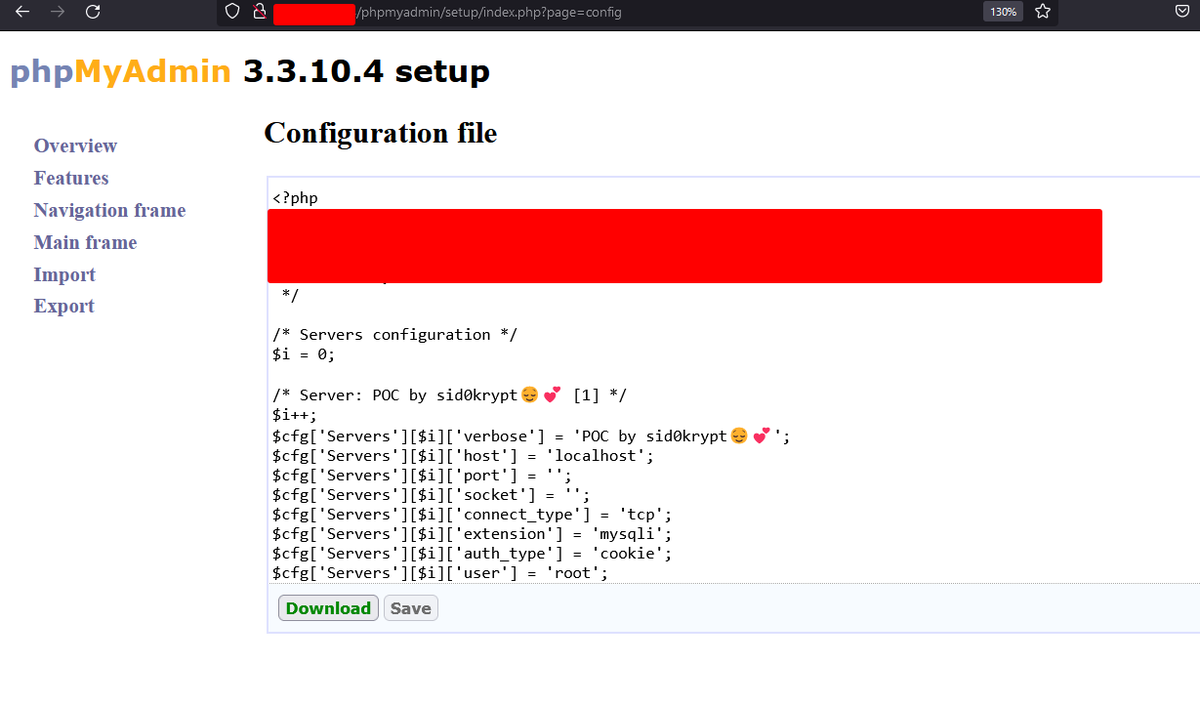Open the Pocket save icon

tap(1180, 12)
